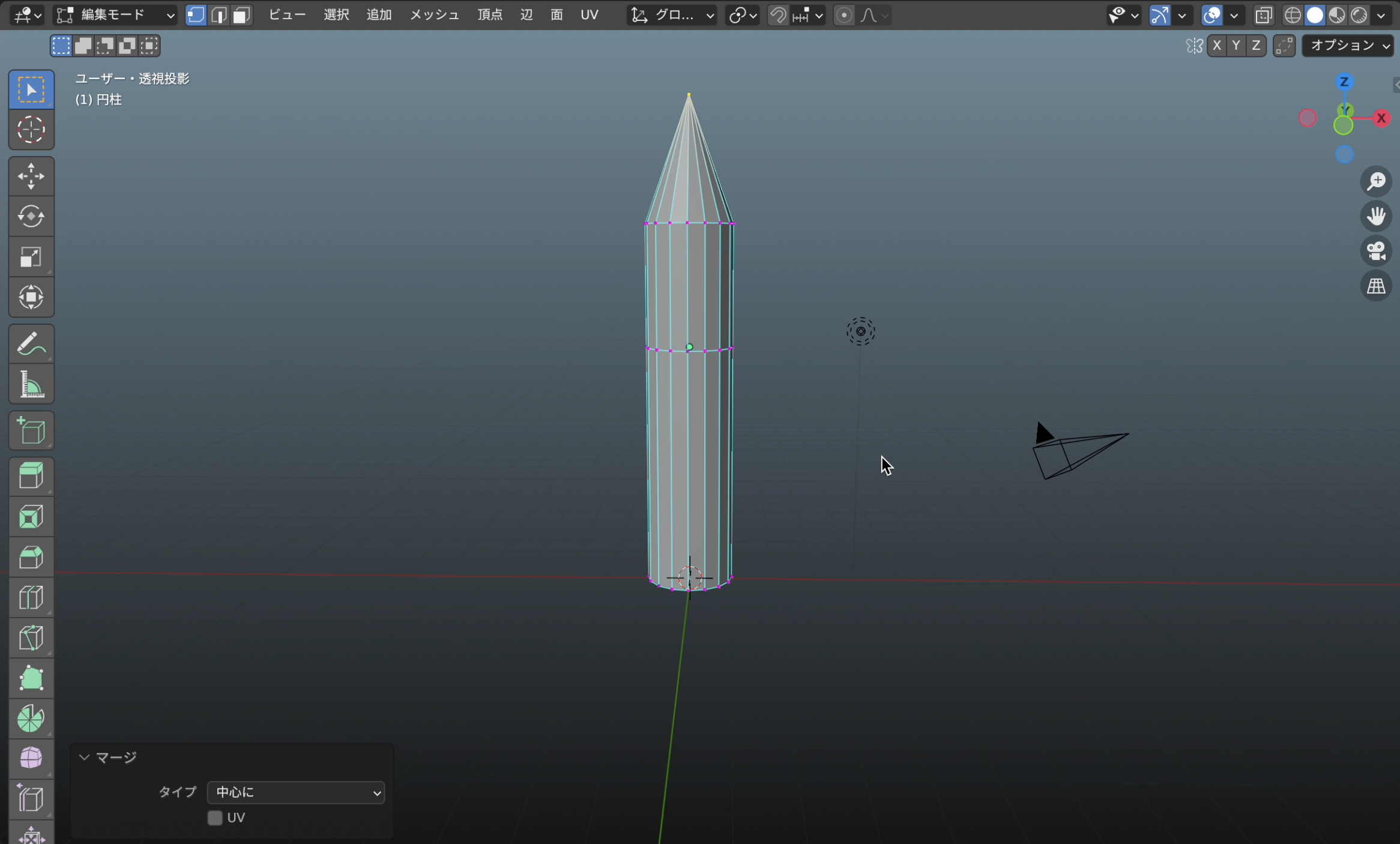Switch to face select mode
The image size is (1400, 844).
pyautogui.click(x=241, y=15)
